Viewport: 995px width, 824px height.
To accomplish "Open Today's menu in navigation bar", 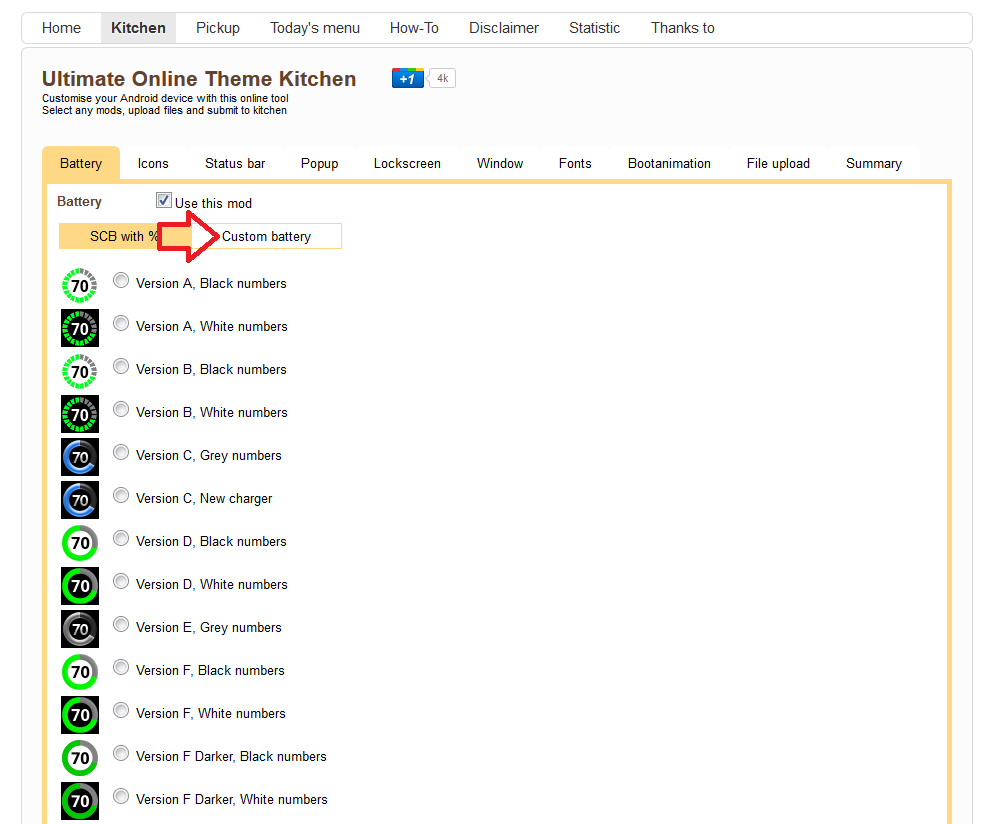I will coord(314,28).
